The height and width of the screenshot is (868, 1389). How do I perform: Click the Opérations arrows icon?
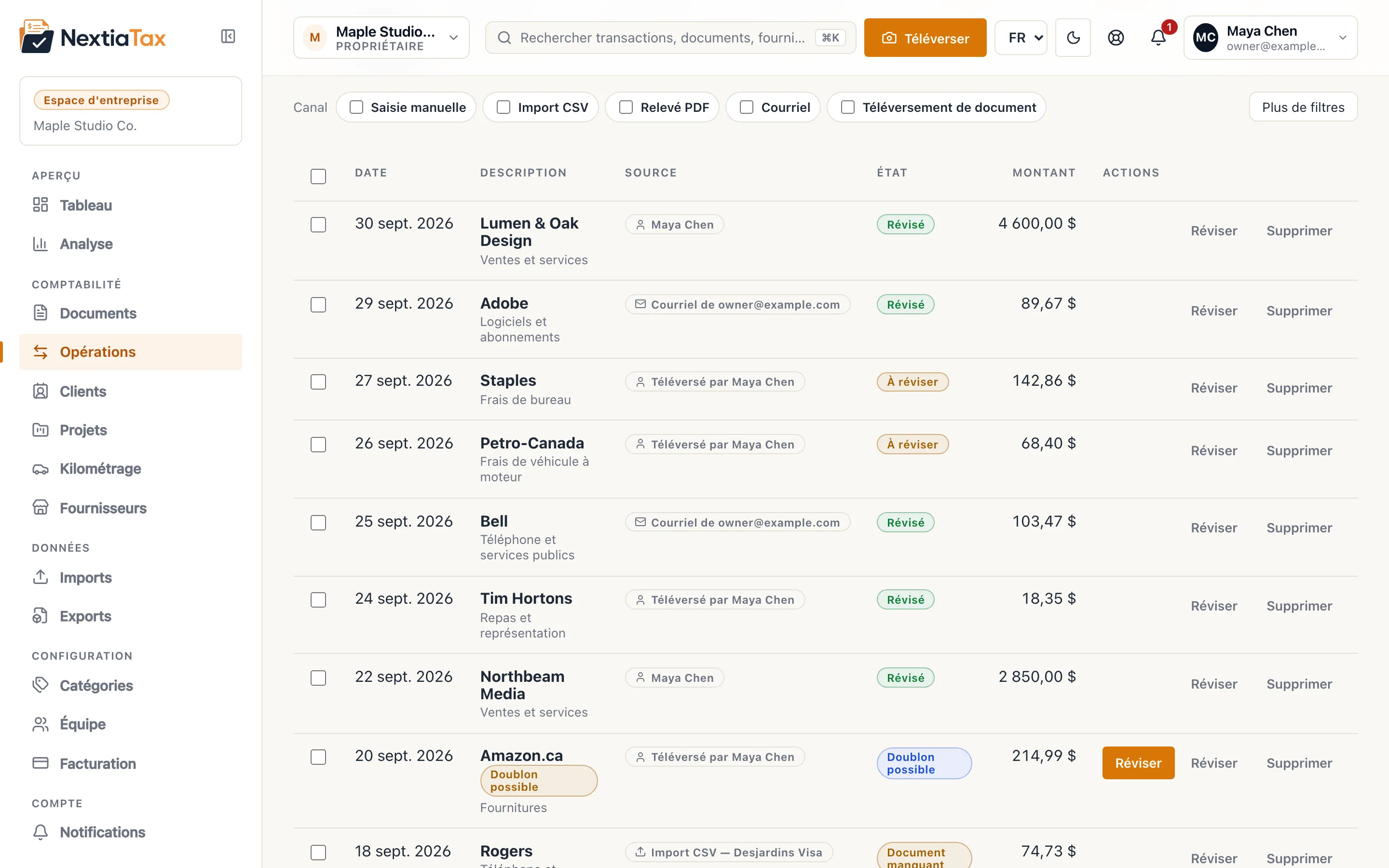[40, 352]
